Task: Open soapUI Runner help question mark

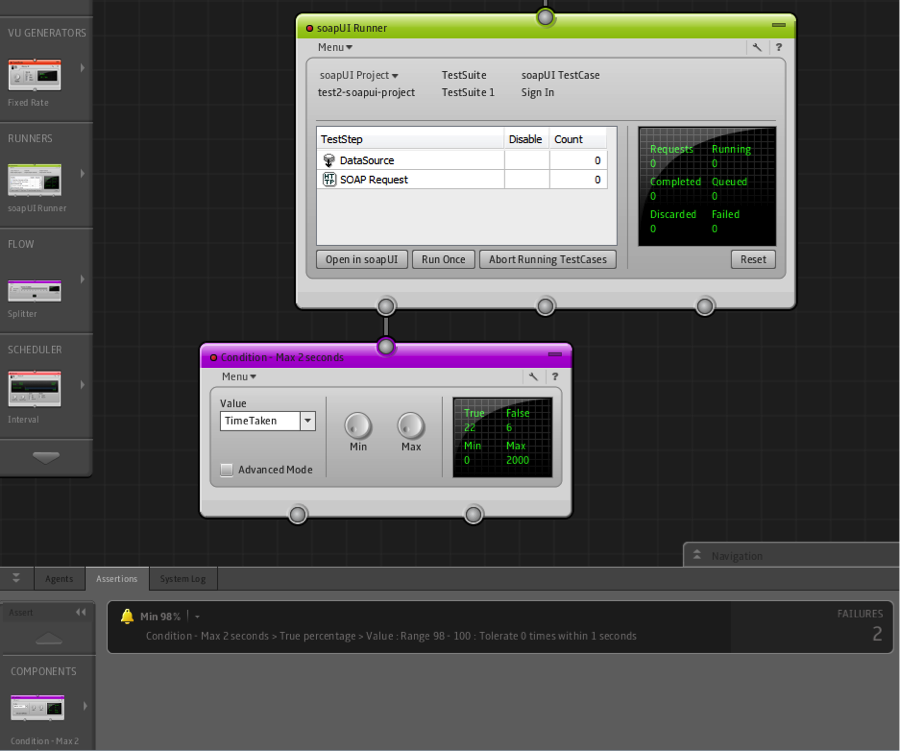Action: point(779,47)
